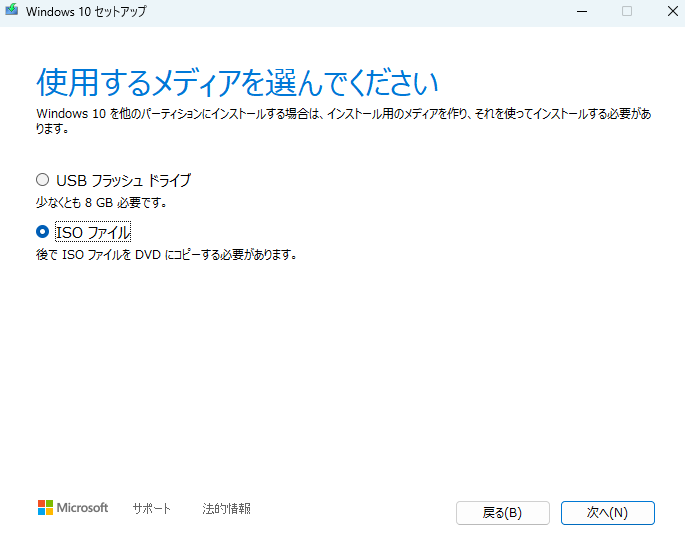
Task: Click the DVD にコピーする必要 description text
Action: 166,254
